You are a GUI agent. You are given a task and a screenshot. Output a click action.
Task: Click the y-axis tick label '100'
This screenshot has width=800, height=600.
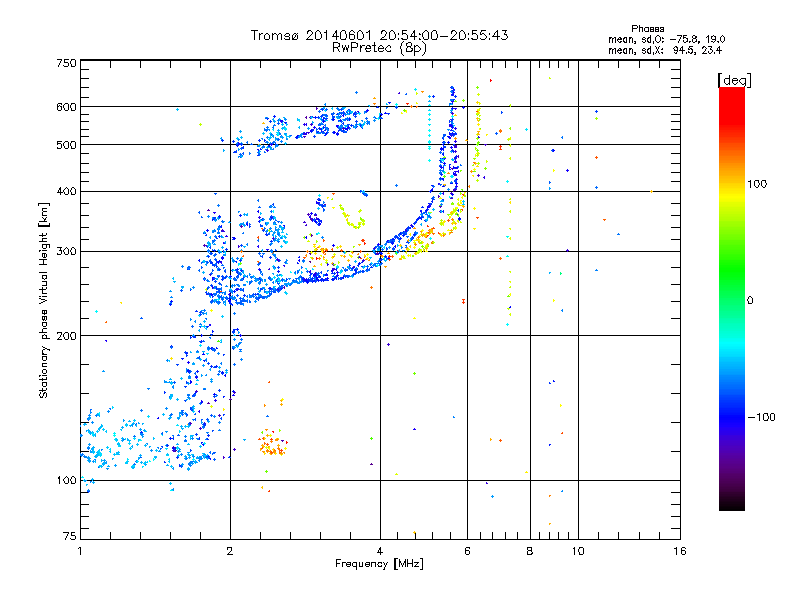click(x=66, y=480)
